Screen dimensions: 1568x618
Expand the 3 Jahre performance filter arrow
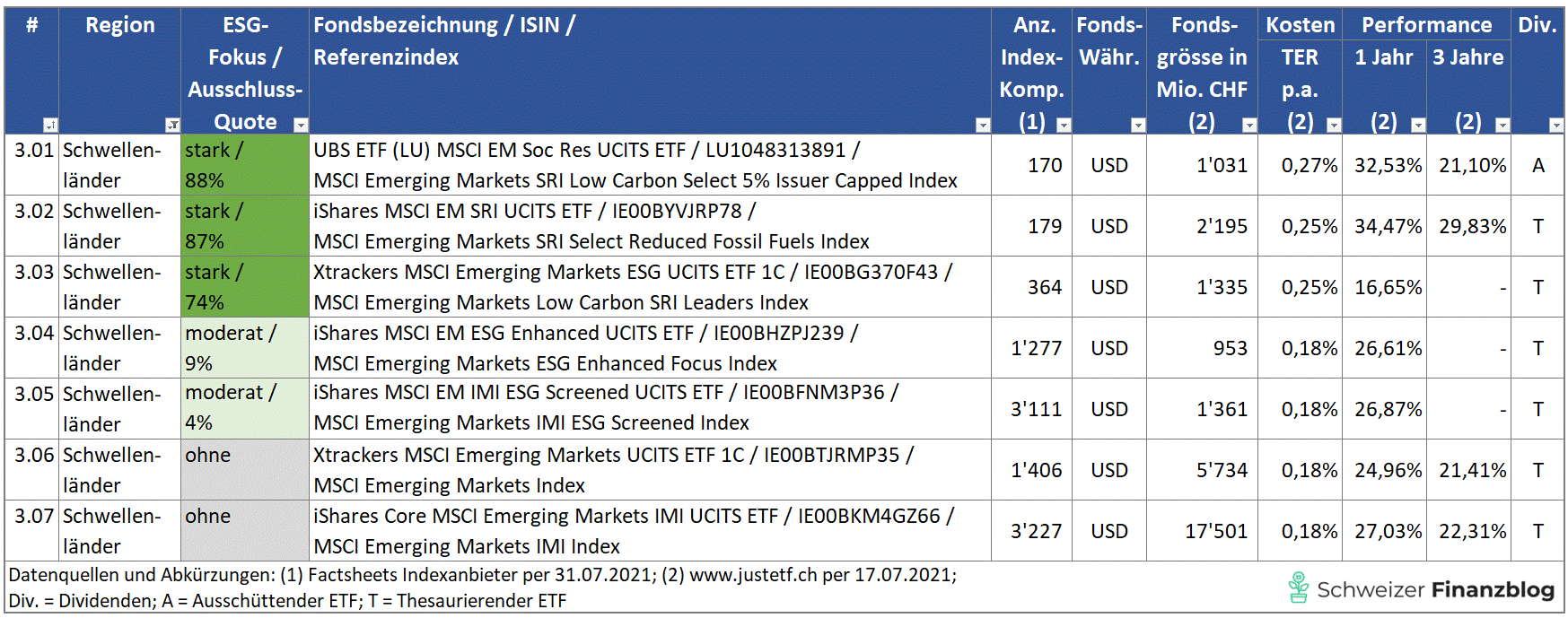1502,126
